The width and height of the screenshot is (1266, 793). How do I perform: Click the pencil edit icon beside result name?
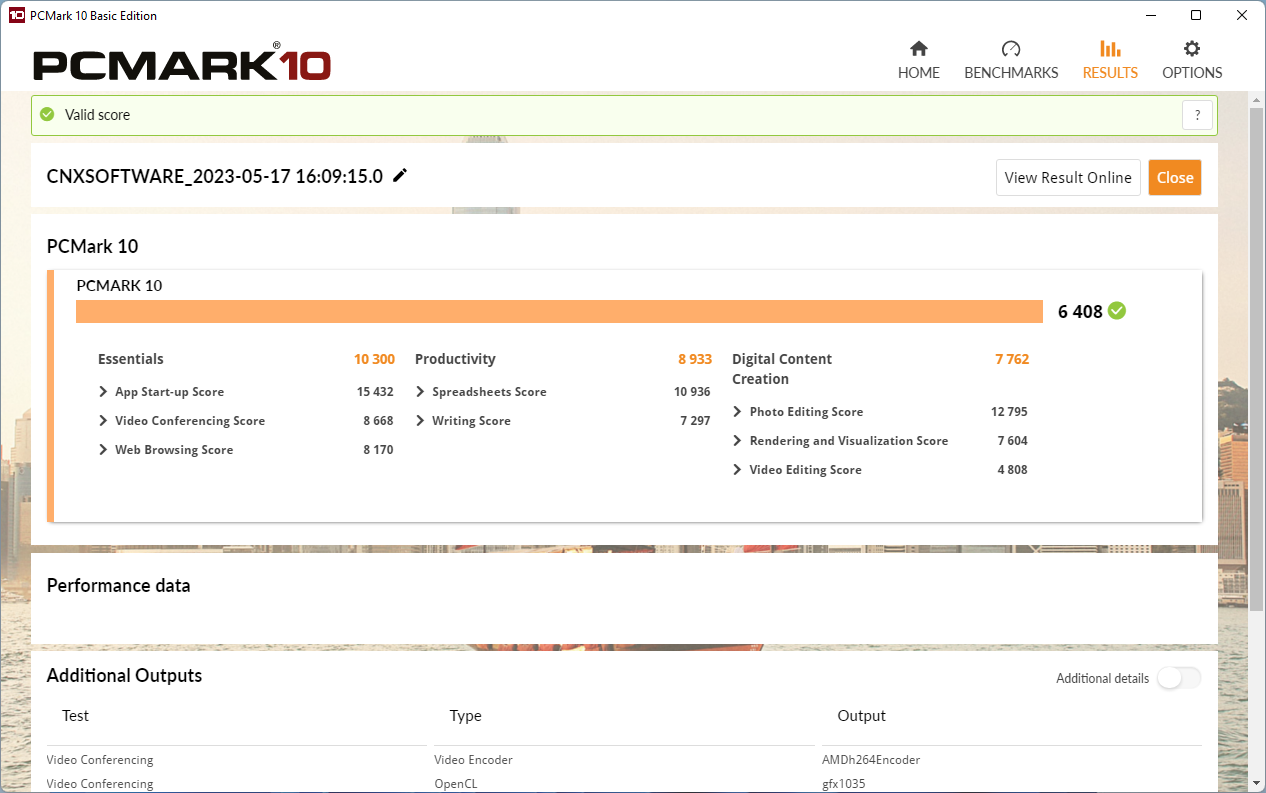[x=400, y=176]
